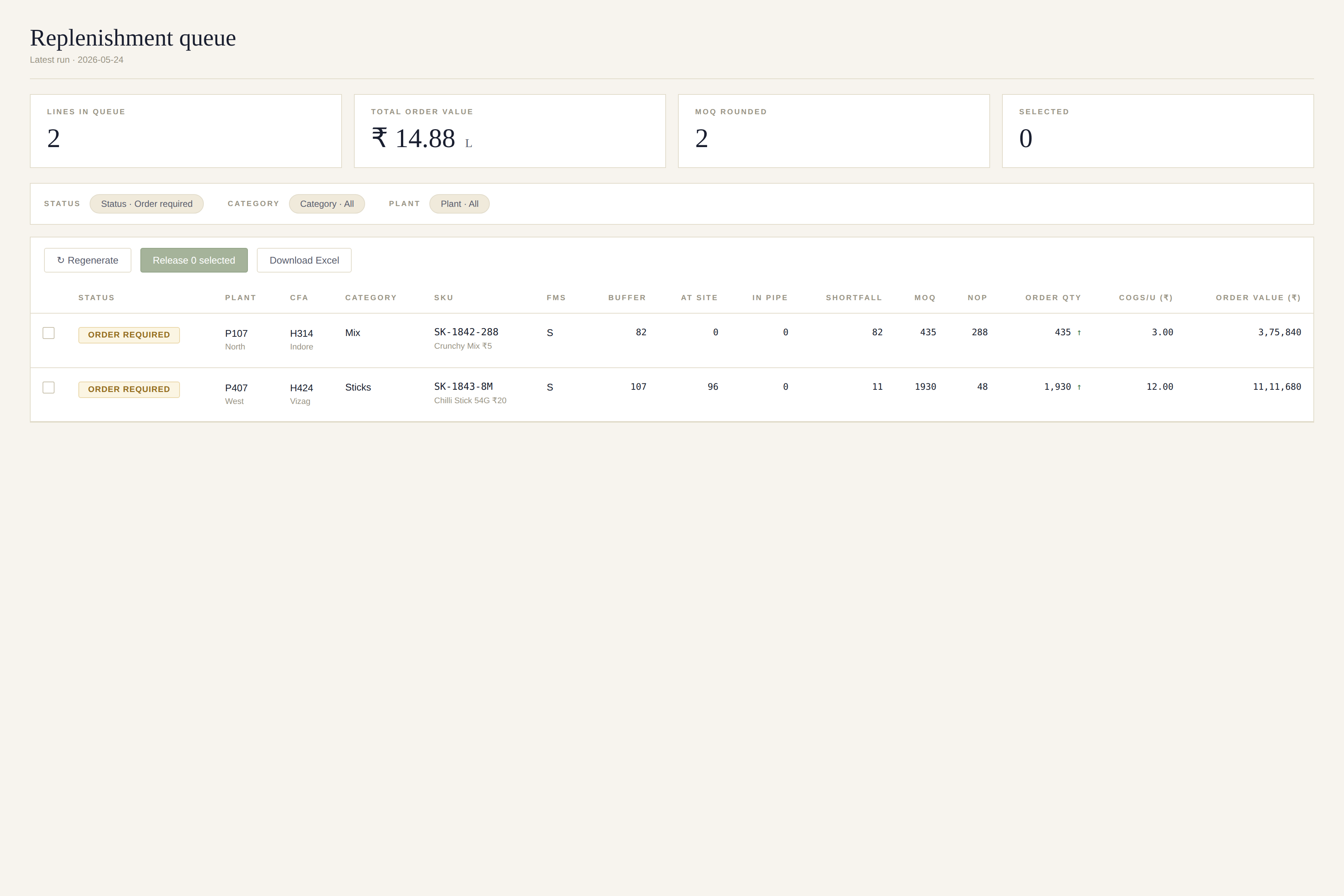Screen dimensions: 1344x896
Task: Click the MOQ Rounded card
Action: (834, 131)
